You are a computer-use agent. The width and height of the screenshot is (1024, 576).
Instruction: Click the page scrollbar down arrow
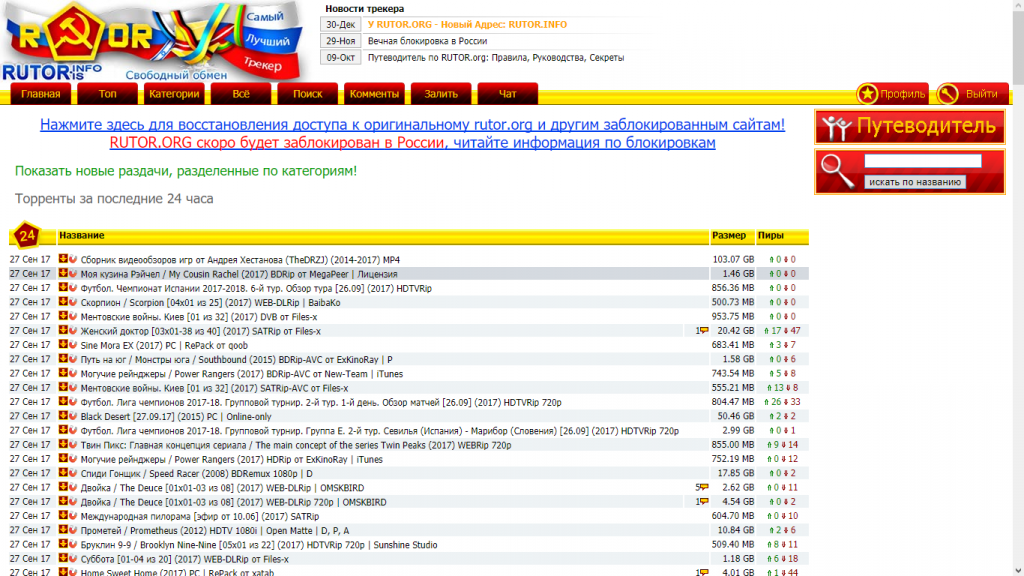click(1018, 569)
